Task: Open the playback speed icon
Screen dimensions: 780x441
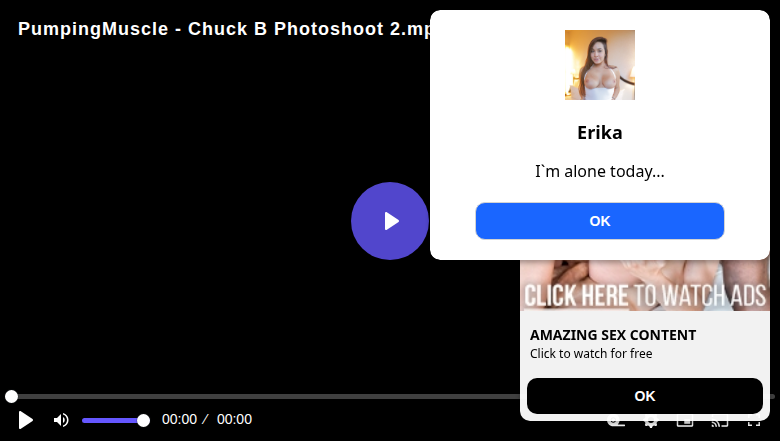Action: 616,424
